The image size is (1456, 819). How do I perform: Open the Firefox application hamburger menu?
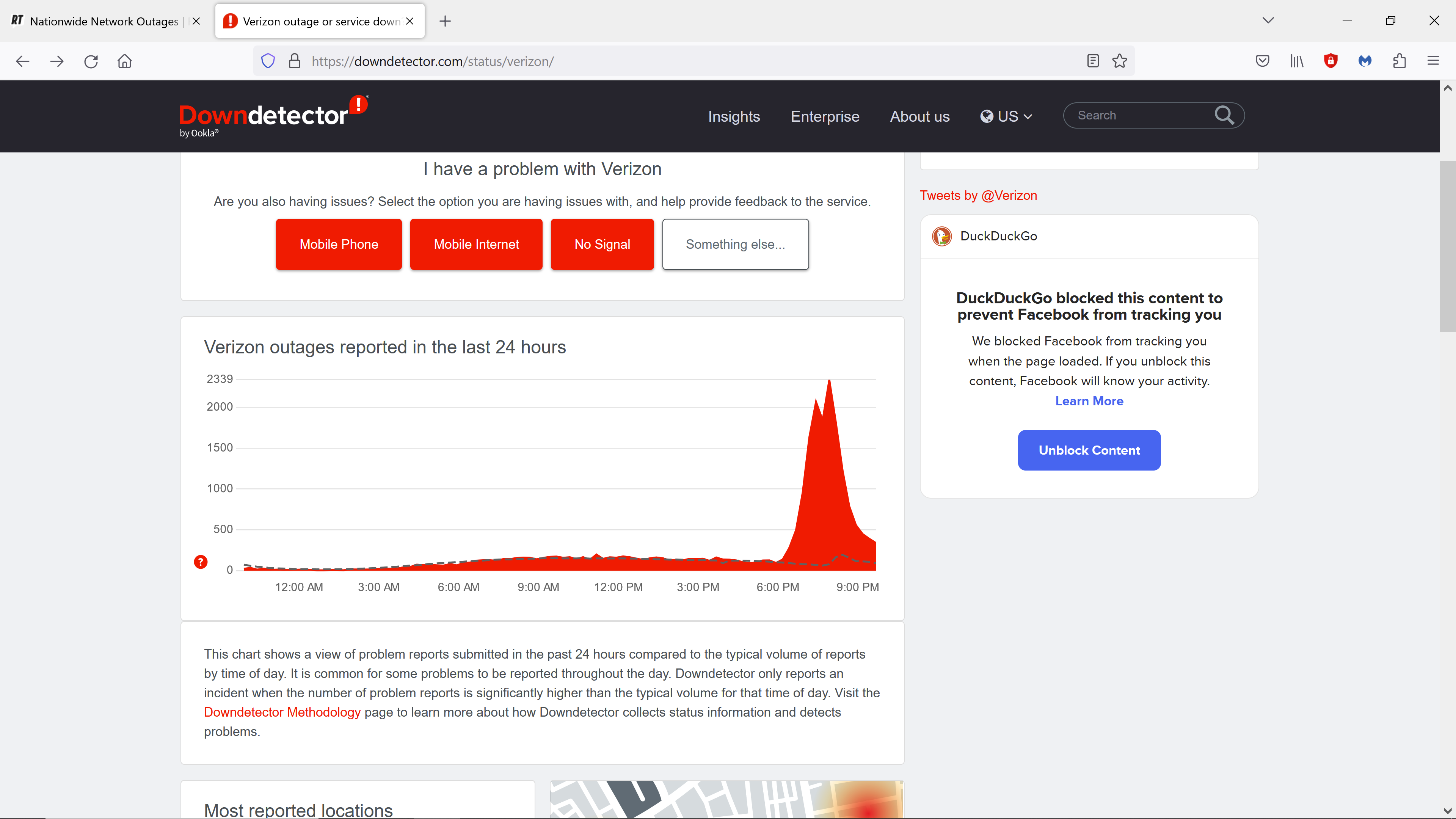pyautogui.click(x=1433, y=61)
